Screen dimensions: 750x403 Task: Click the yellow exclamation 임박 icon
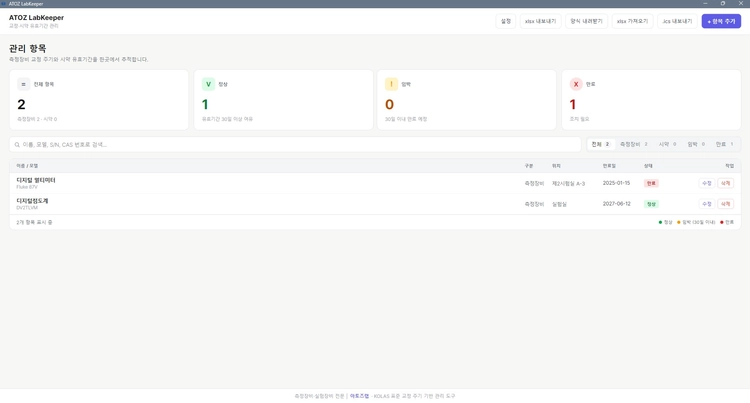click(391, 84)
